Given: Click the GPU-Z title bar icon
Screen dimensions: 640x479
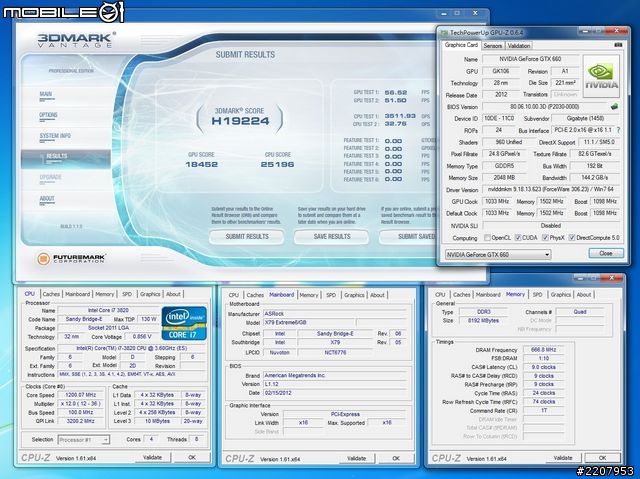Looking at the screenshot, I should click(444, 33).
